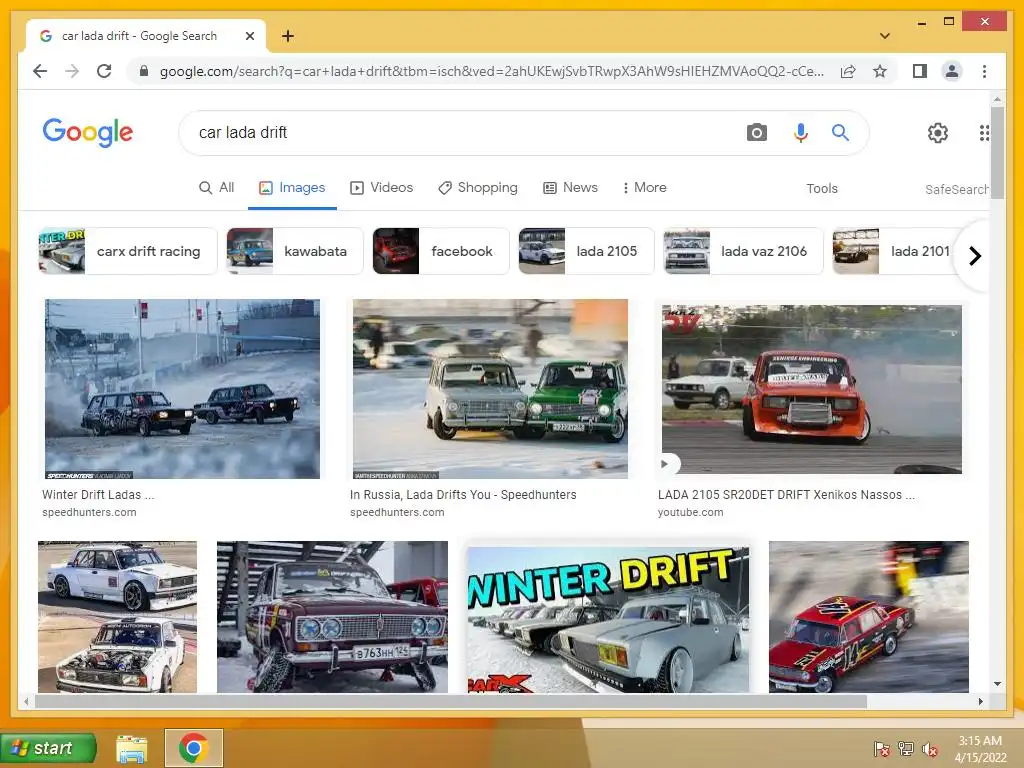Viewport: 1024px width, 768px height.
Task: Open a new browser tab
Action: point(287,36)
